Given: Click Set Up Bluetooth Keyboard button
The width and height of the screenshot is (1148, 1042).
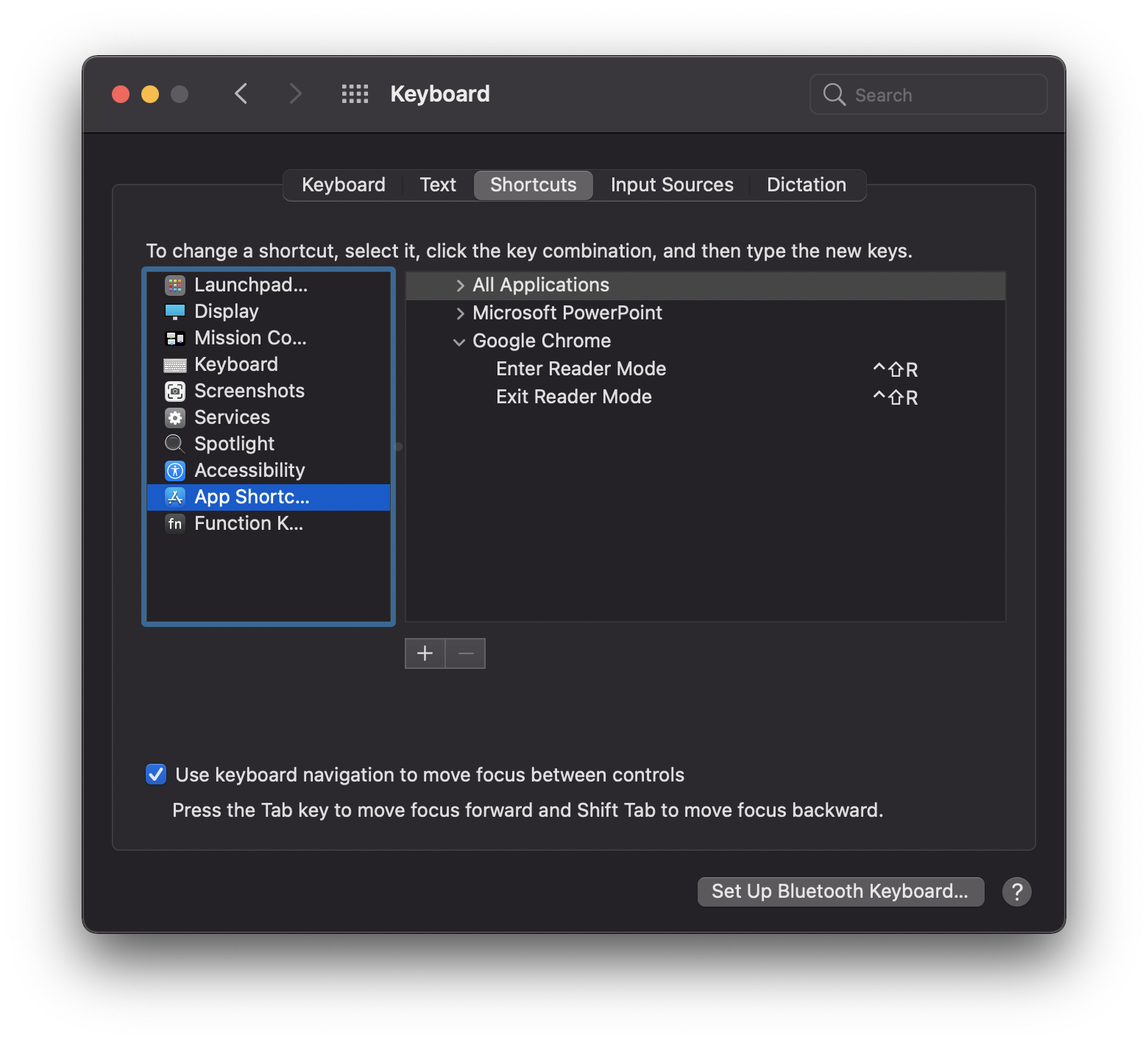Looking at the screenshot, I should point(840,891).
